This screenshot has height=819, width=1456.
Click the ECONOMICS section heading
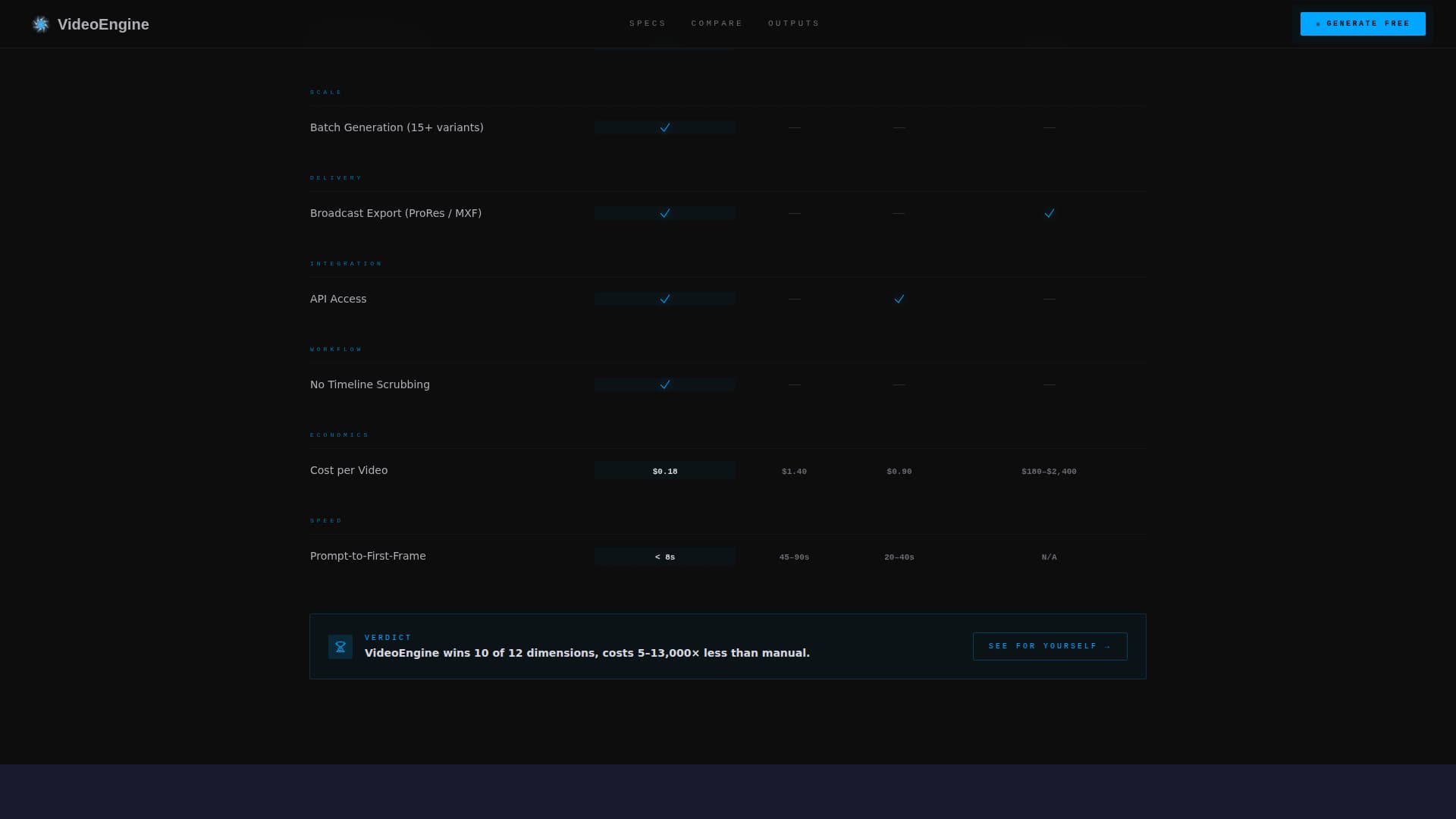[339, 435]
